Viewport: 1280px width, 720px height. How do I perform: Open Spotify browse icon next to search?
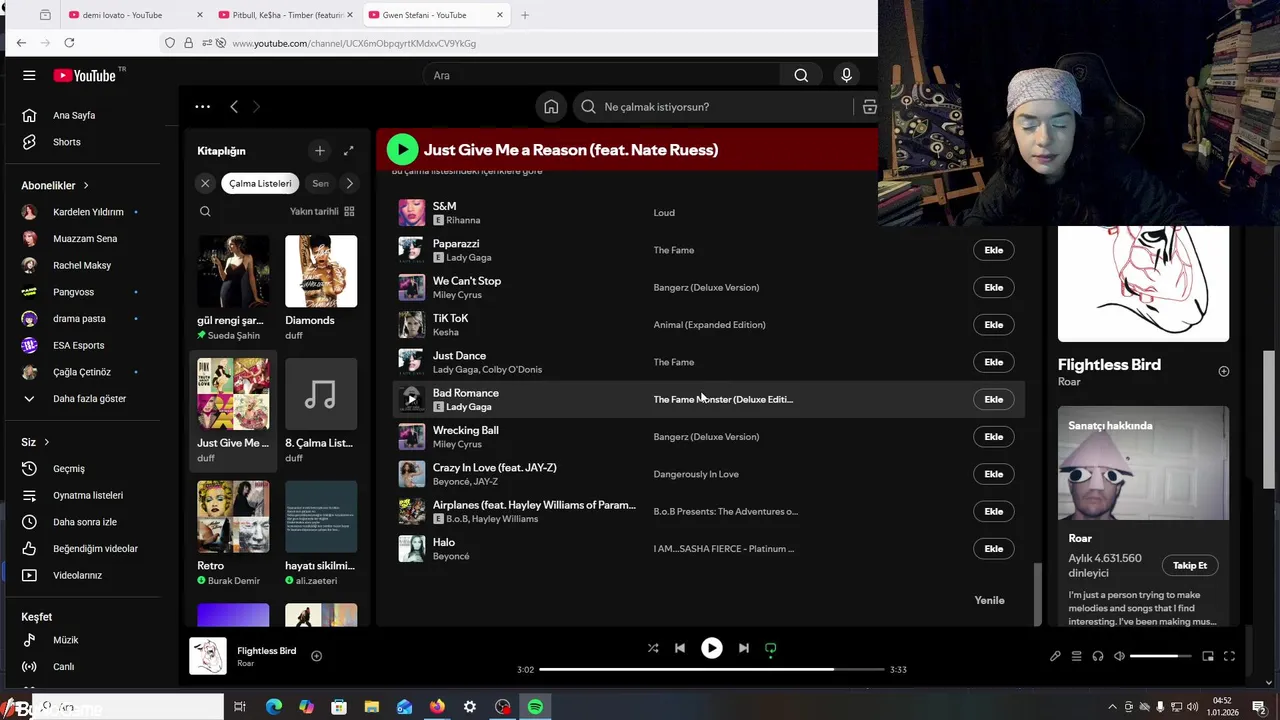click(x=869, y=107)
